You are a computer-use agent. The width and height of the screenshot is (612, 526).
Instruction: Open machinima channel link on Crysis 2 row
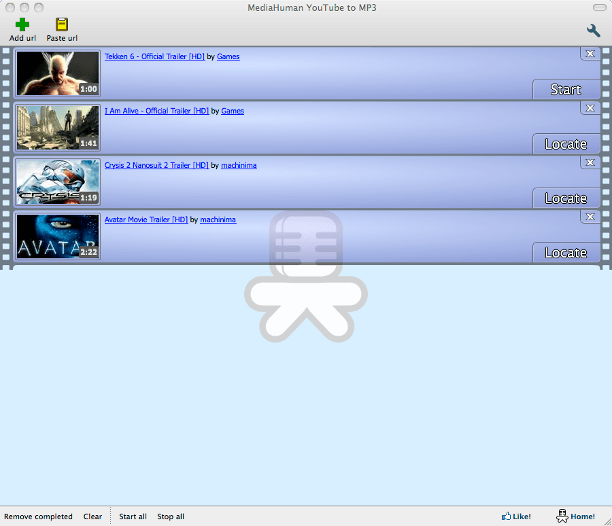pos(239,165)
